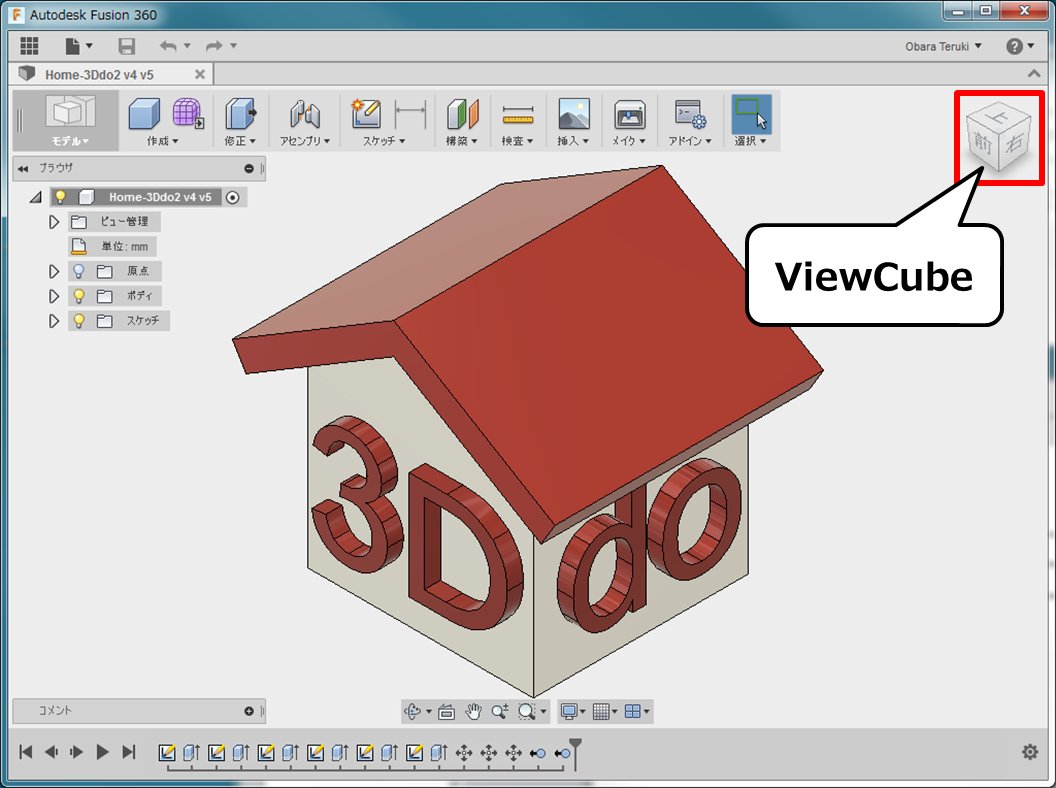1056x788 pixels.
Task: Click the Insert (挿入) image icon
Action: (x=572, y=112)
